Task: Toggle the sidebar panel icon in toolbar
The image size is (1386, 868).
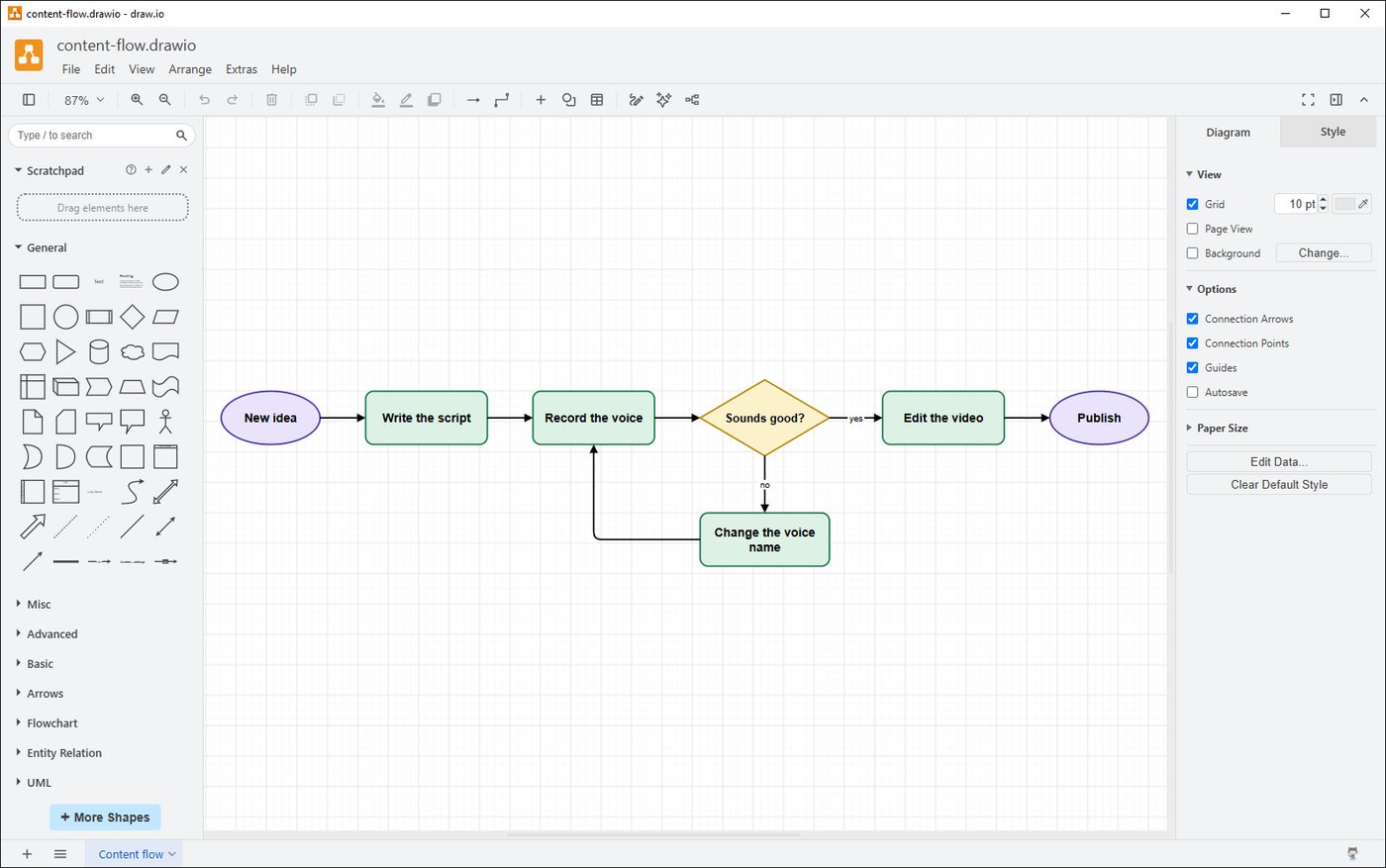Action: 29,100
